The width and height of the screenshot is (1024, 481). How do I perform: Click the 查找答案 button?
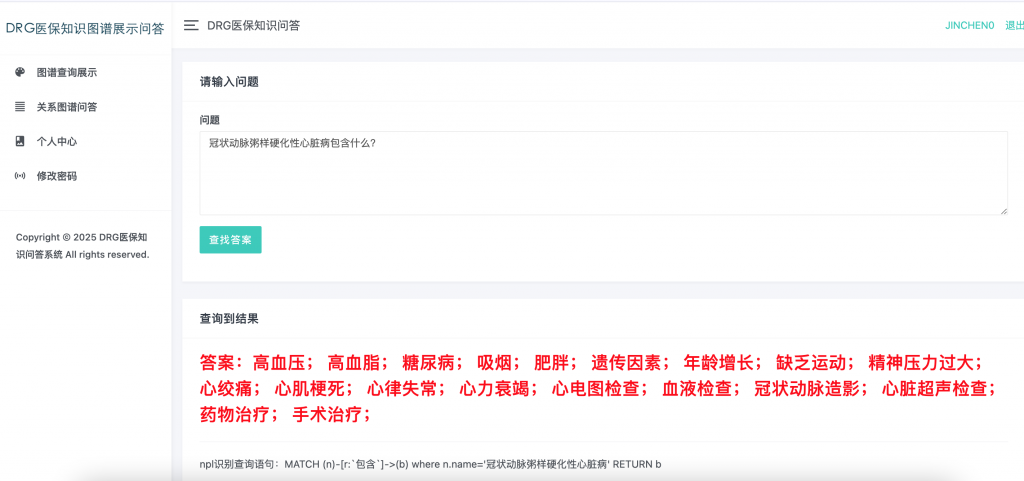pos(231,240)
